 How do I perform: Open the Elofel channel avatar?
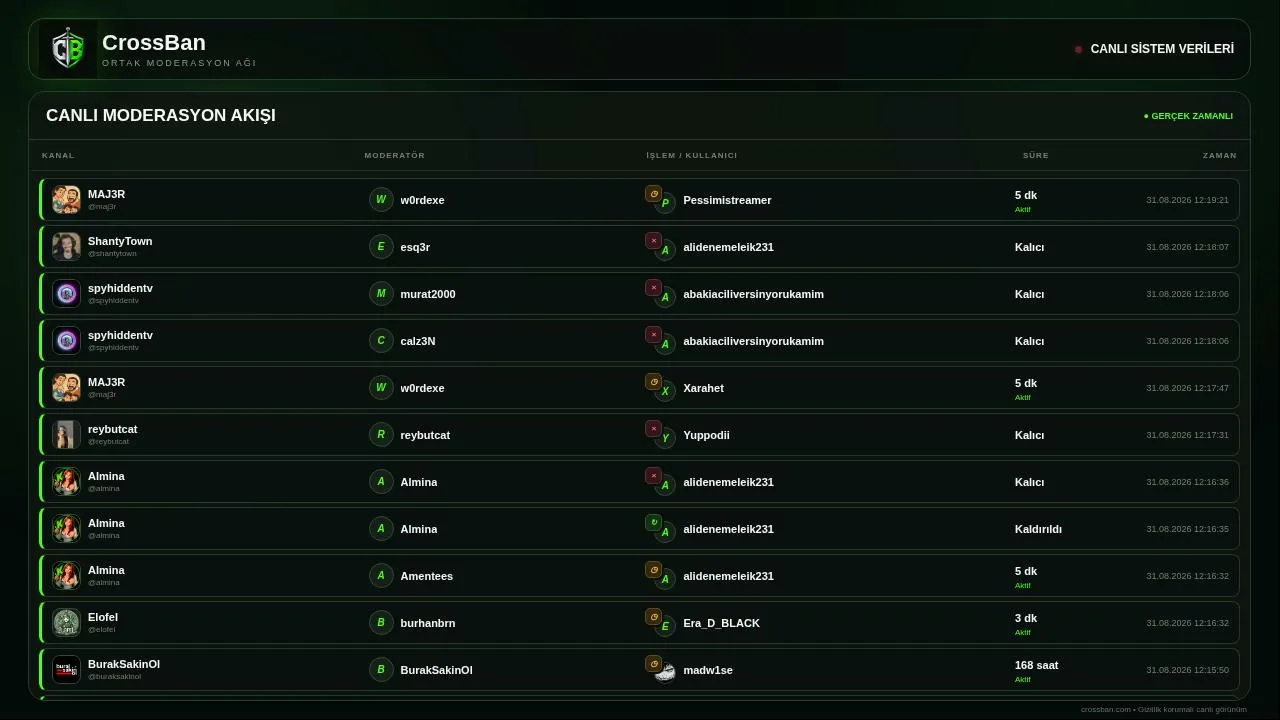66,622
